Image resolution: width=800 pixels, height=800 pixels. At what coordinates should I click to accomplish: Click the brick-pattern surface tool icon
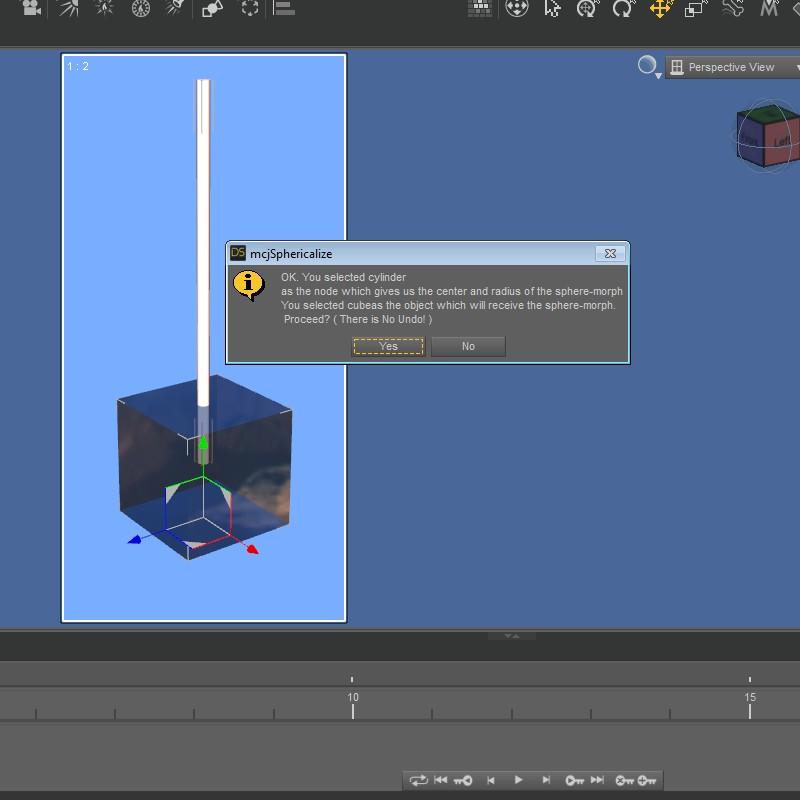(x=480, y=8)
